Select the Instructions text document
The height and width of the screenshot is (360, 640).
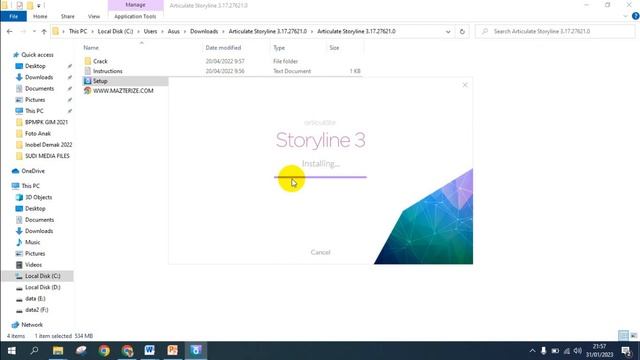(107, 71)
